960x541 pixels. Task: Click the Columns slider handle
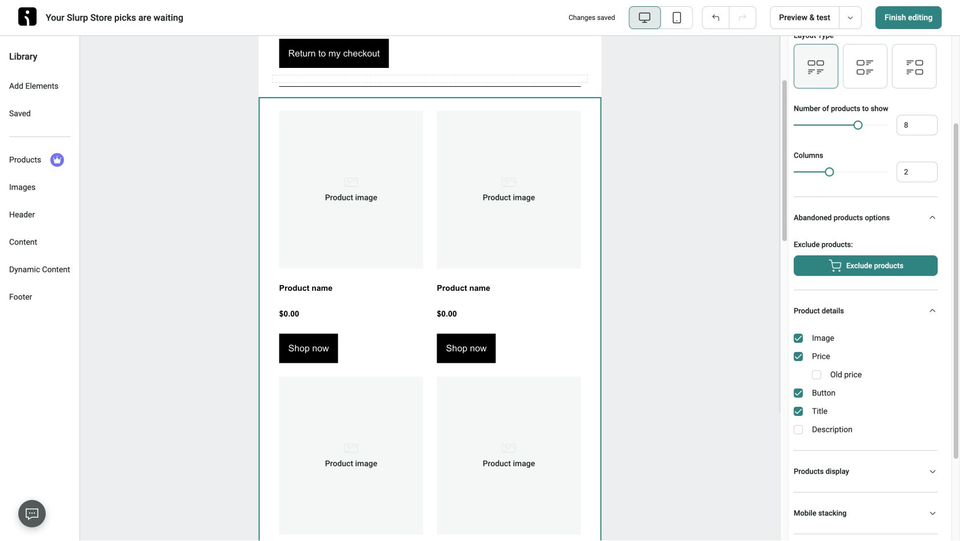829,172
